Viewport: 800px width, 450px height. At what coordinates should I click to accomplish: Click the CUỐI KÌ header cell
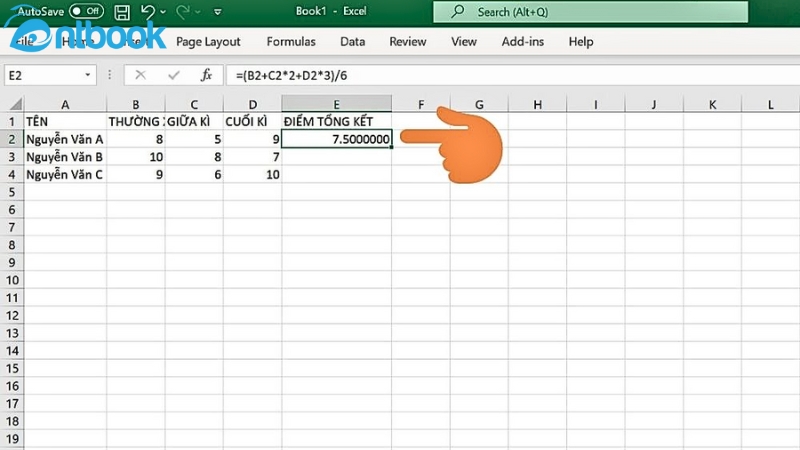point(253,121)
